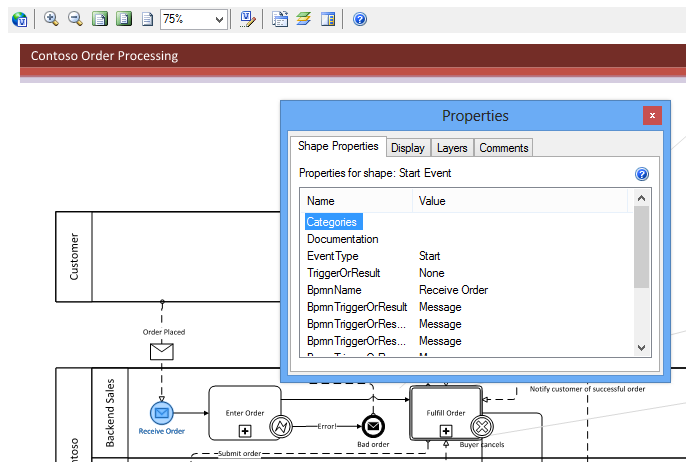
Task: Click the toolbar Help question mark icon
Action: pyautogui.click(x=360, y=19)
